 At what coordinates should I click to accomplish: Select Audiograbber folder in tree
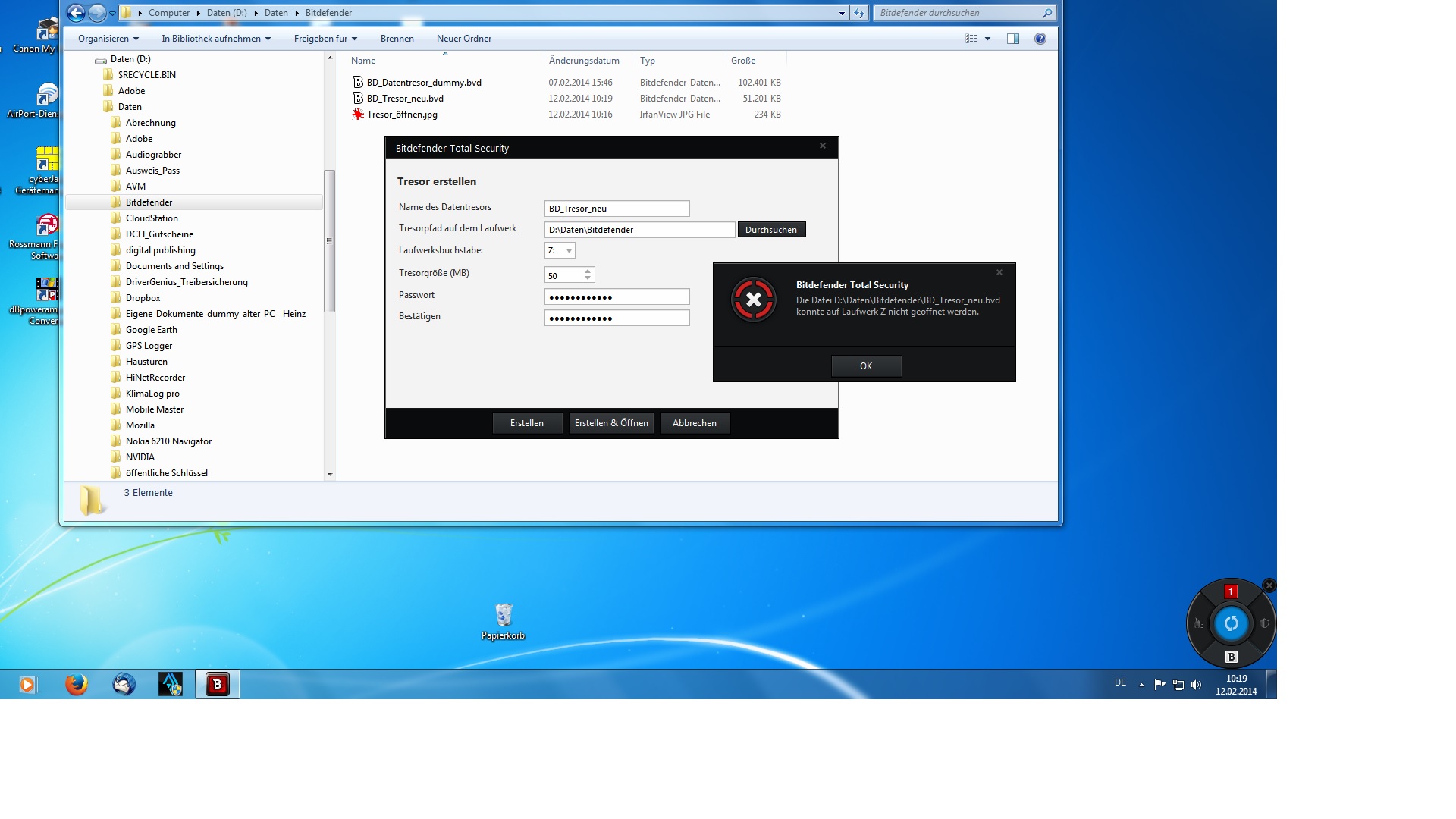pos(153,155)
